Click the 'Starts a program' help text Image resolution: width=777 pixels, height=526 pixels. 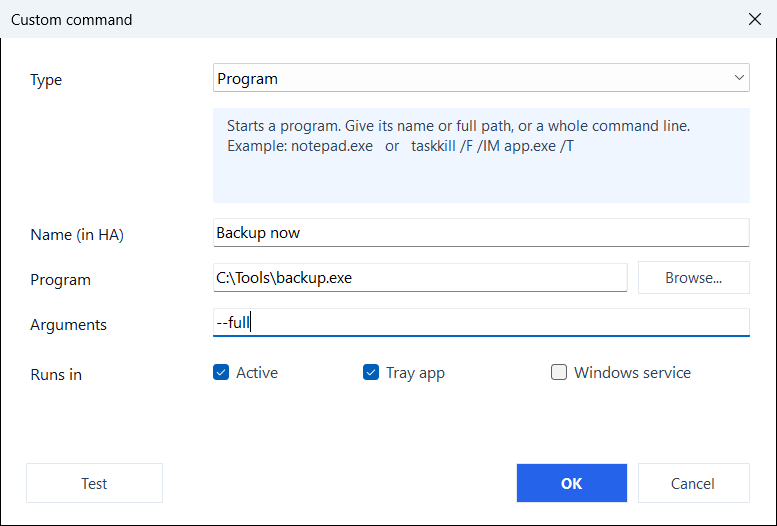click(458, 126)
